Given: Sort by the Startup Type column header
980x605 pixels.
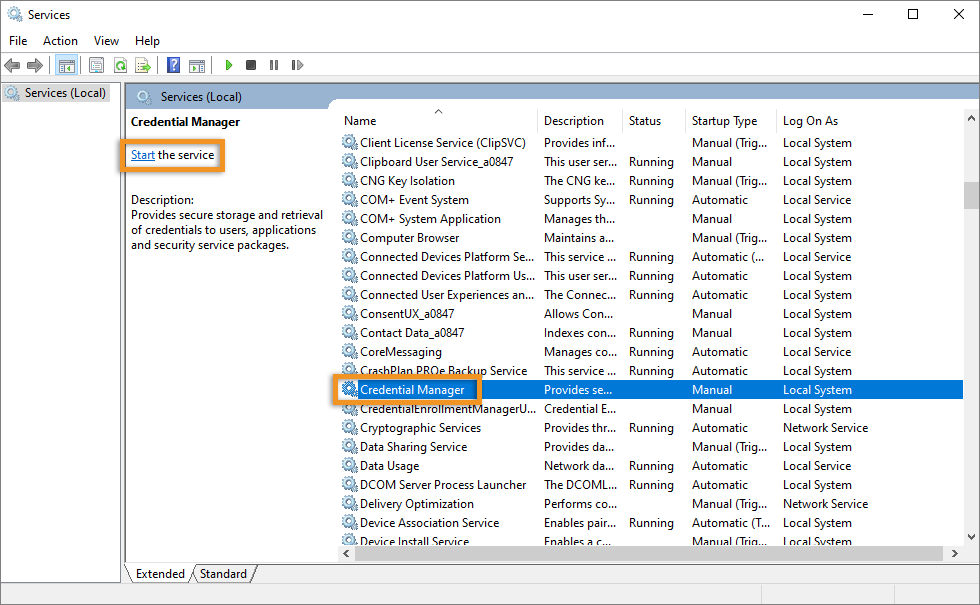Looking at the screenshot, I should tap(724, 121).
